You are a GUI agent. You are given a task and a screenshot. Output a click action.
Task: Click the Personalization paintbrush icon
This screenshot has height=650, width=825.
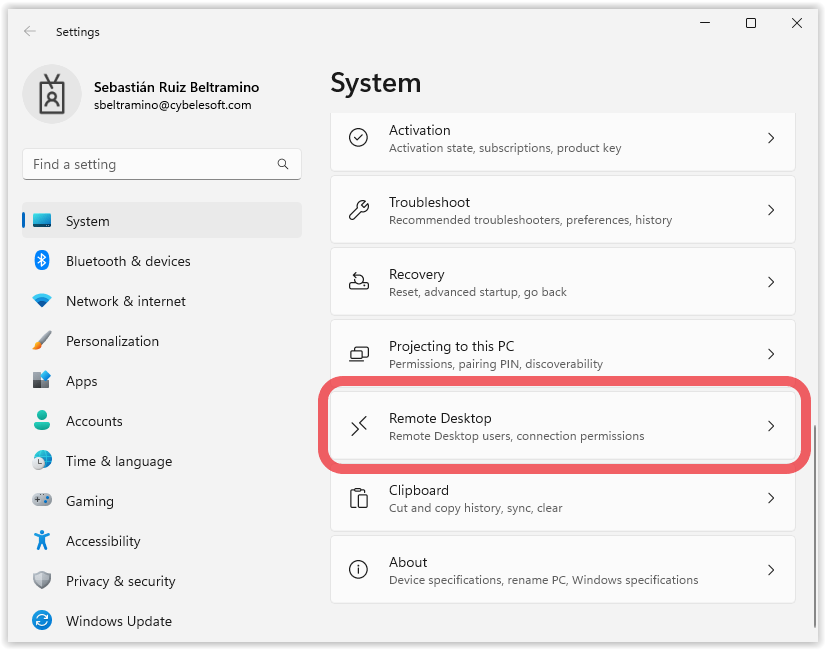tap(41, 341)
